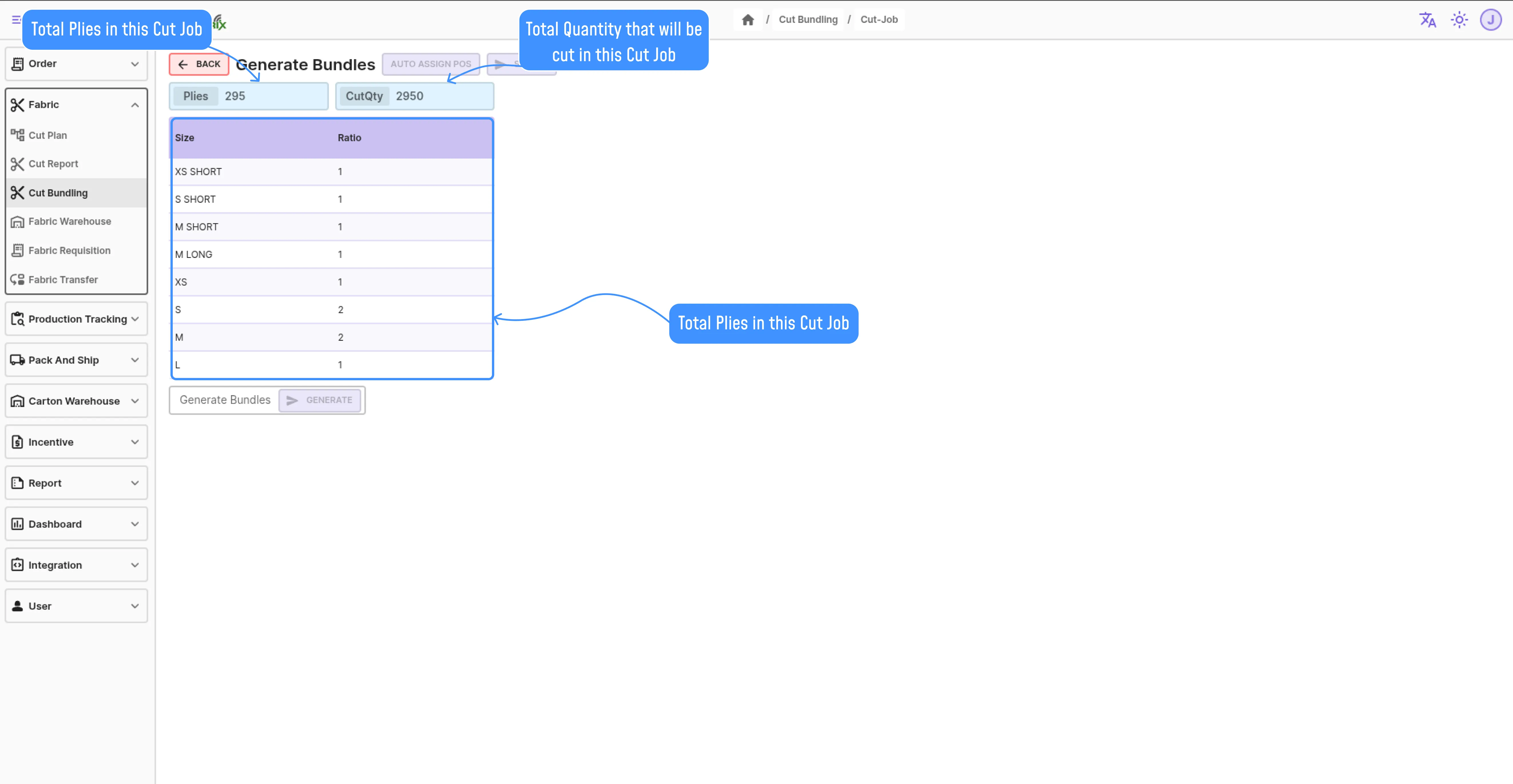Click the GENERATE button
Viewport: 1513px width, 784px height.
[x=319, y=400]
